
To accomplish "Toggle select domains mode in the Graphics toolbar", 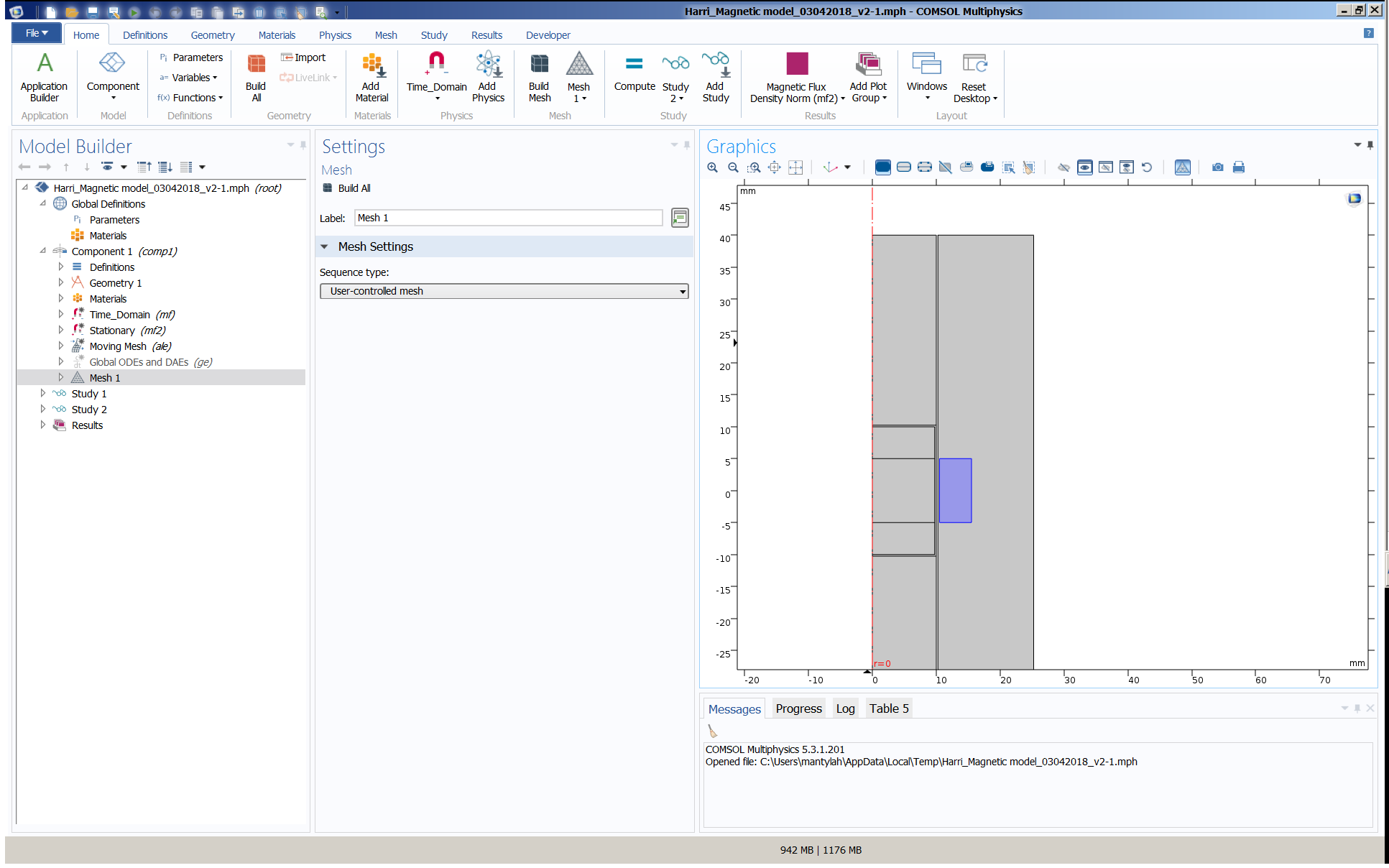I will point(882,167).
